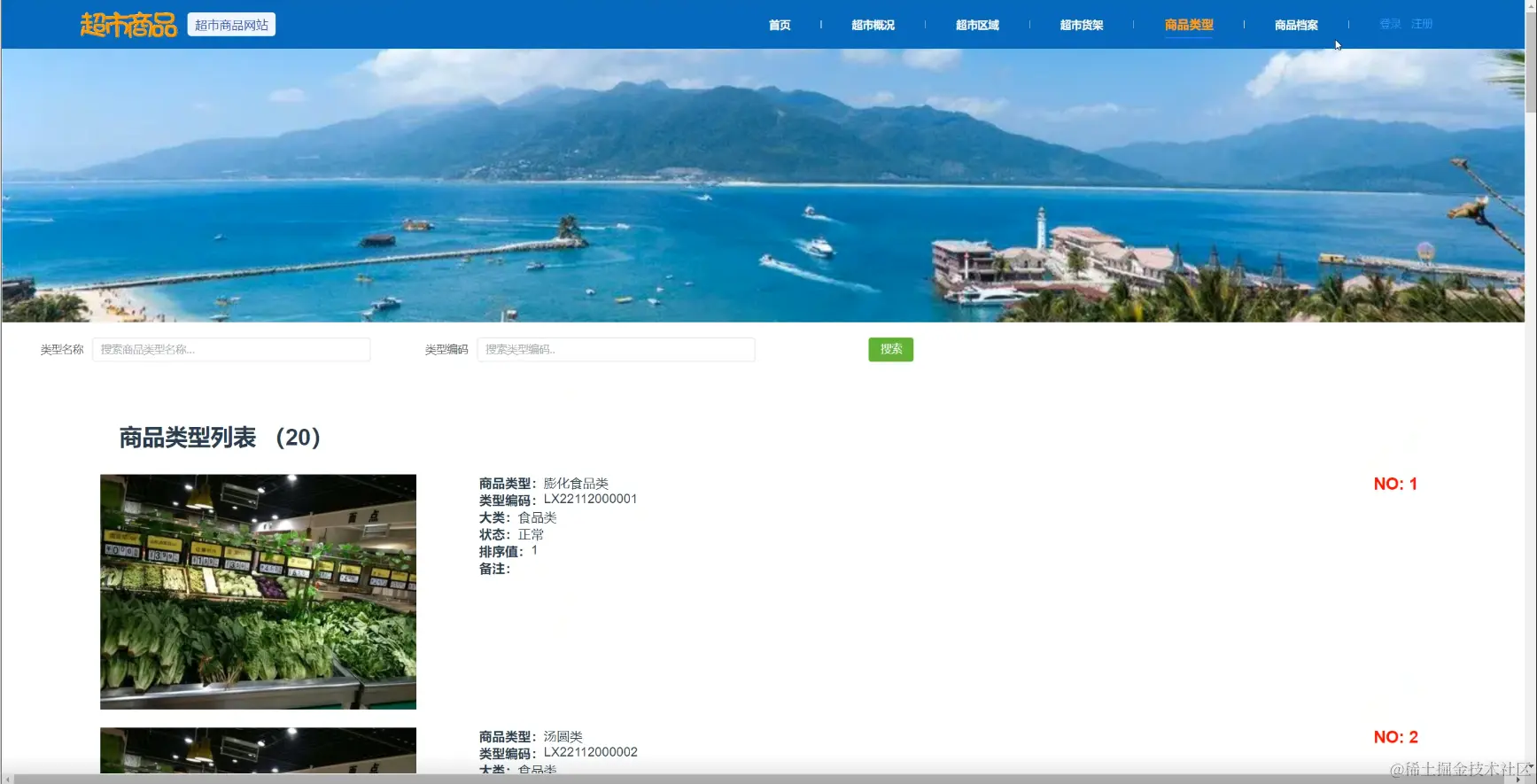Viewport: 1537px width, 784px height.
Task: Go to 超市区域 page
Action: pyautogui.click(x=977, y=25)
